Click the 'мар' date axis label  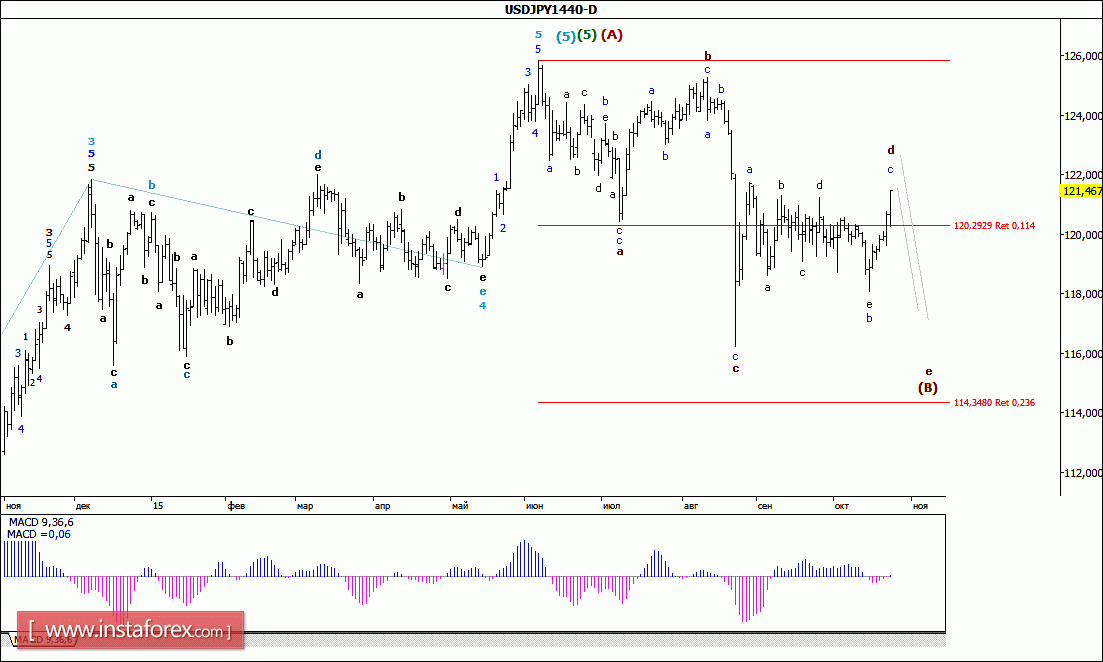click(305, 506)
